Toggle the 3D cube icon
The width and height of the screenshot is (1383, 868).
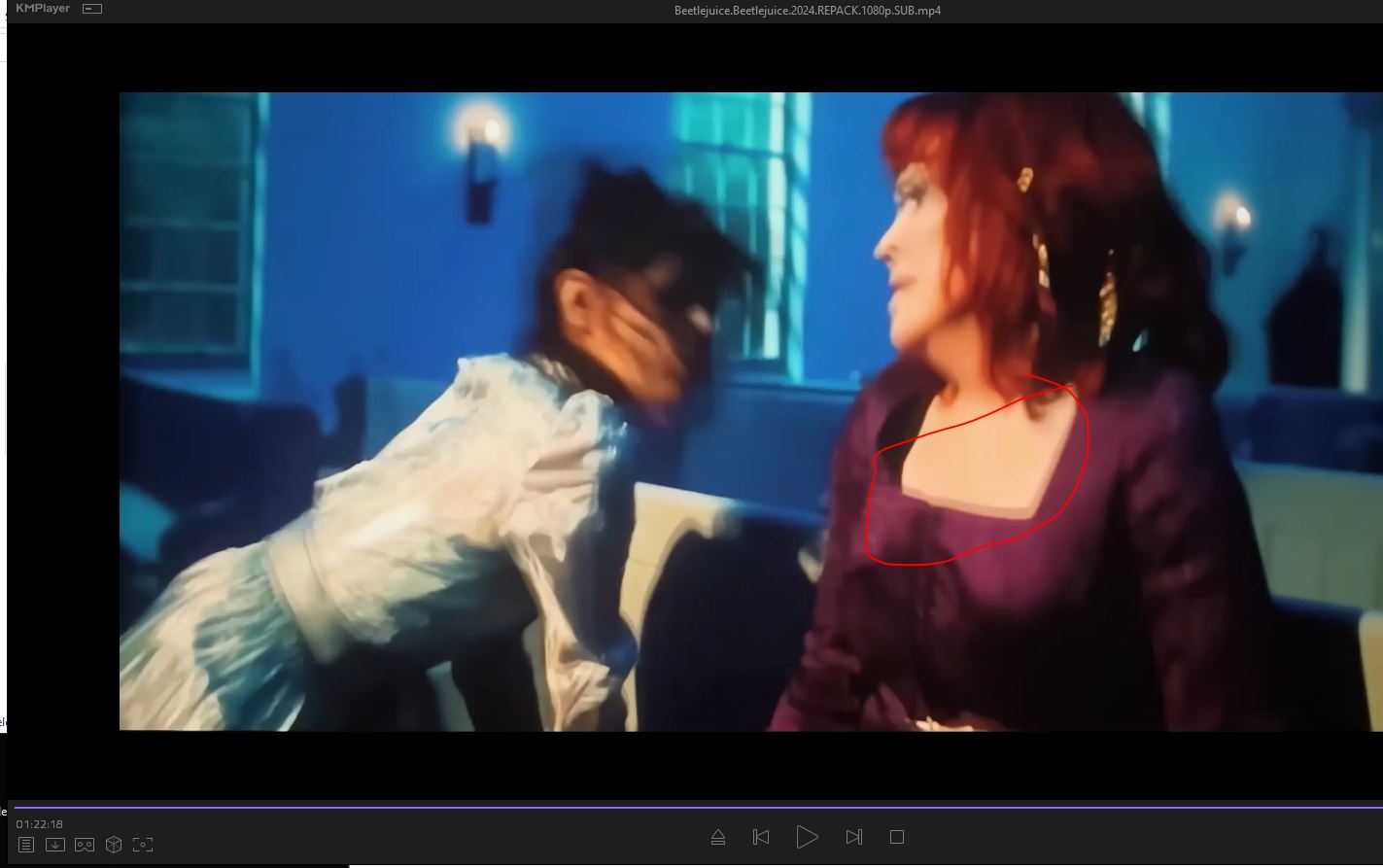click(x=114, y=845)
